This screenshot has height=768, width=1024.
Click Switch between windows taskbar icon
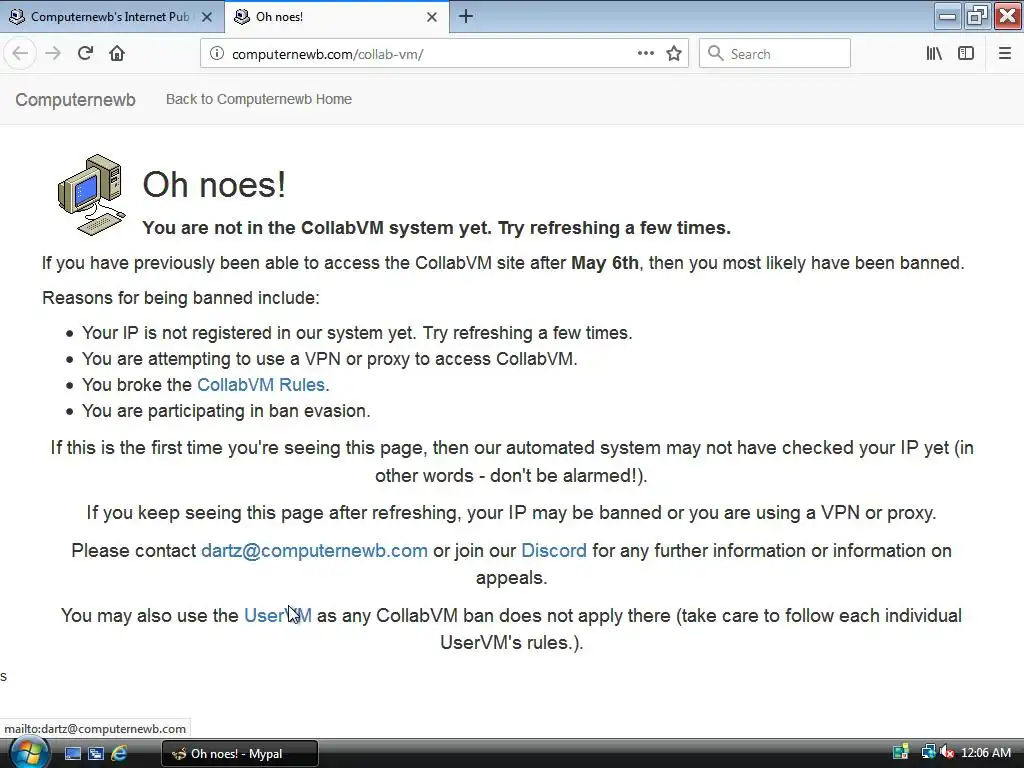point(96,754)
